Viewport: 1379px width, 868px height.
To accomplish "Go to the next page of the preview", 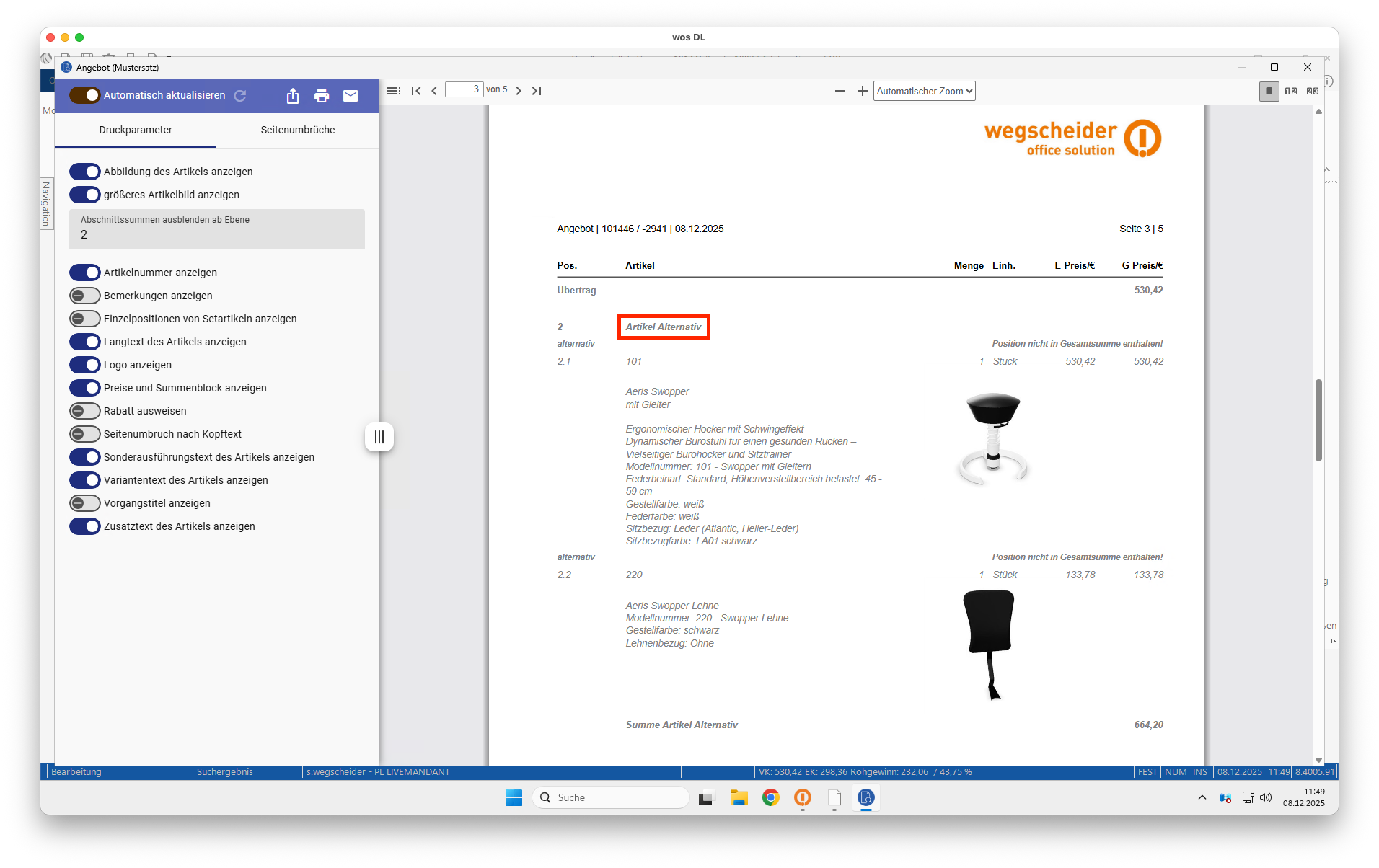I will point(519,91).
